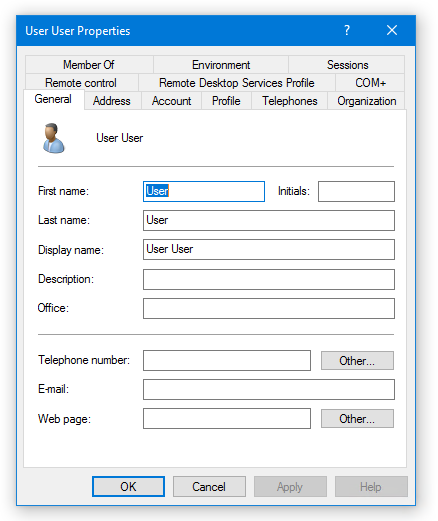
Task: Select the Profile tab
Action: 226,101
